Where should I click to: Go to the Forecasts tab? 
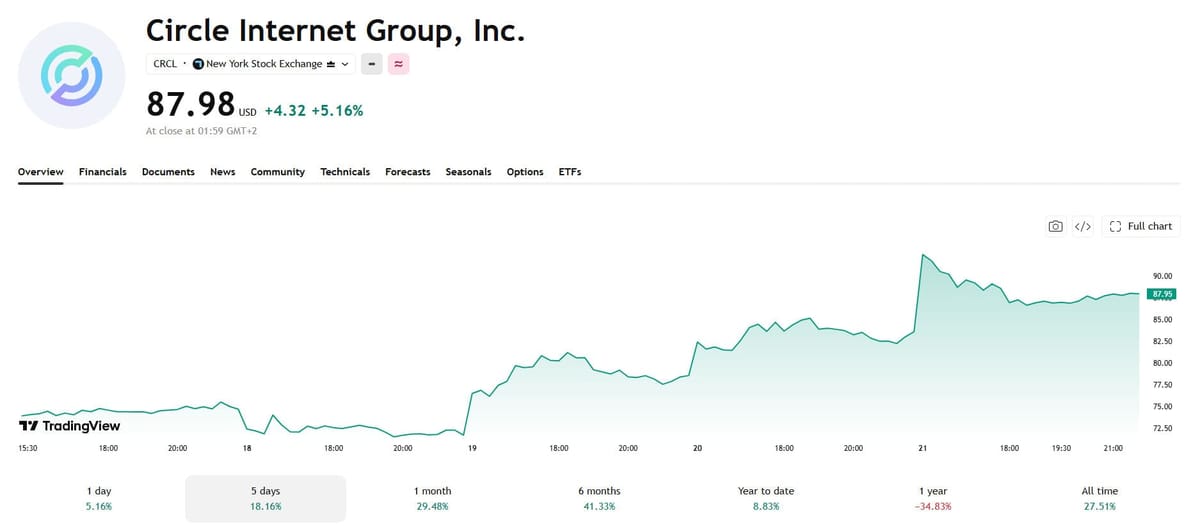point(408,172)
